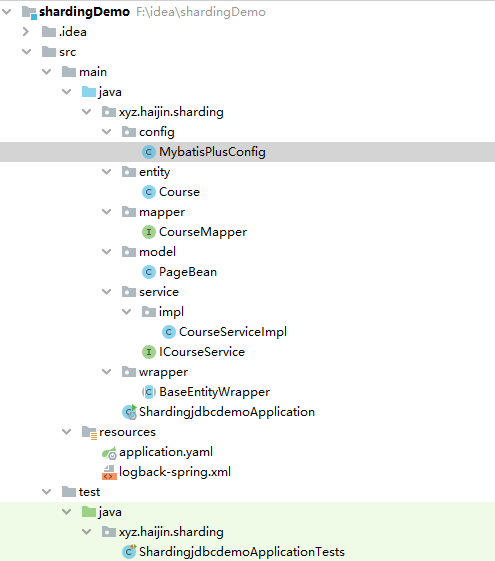Click the logback-spring.xml file icon
495x561 pixels.
[109, 473]
